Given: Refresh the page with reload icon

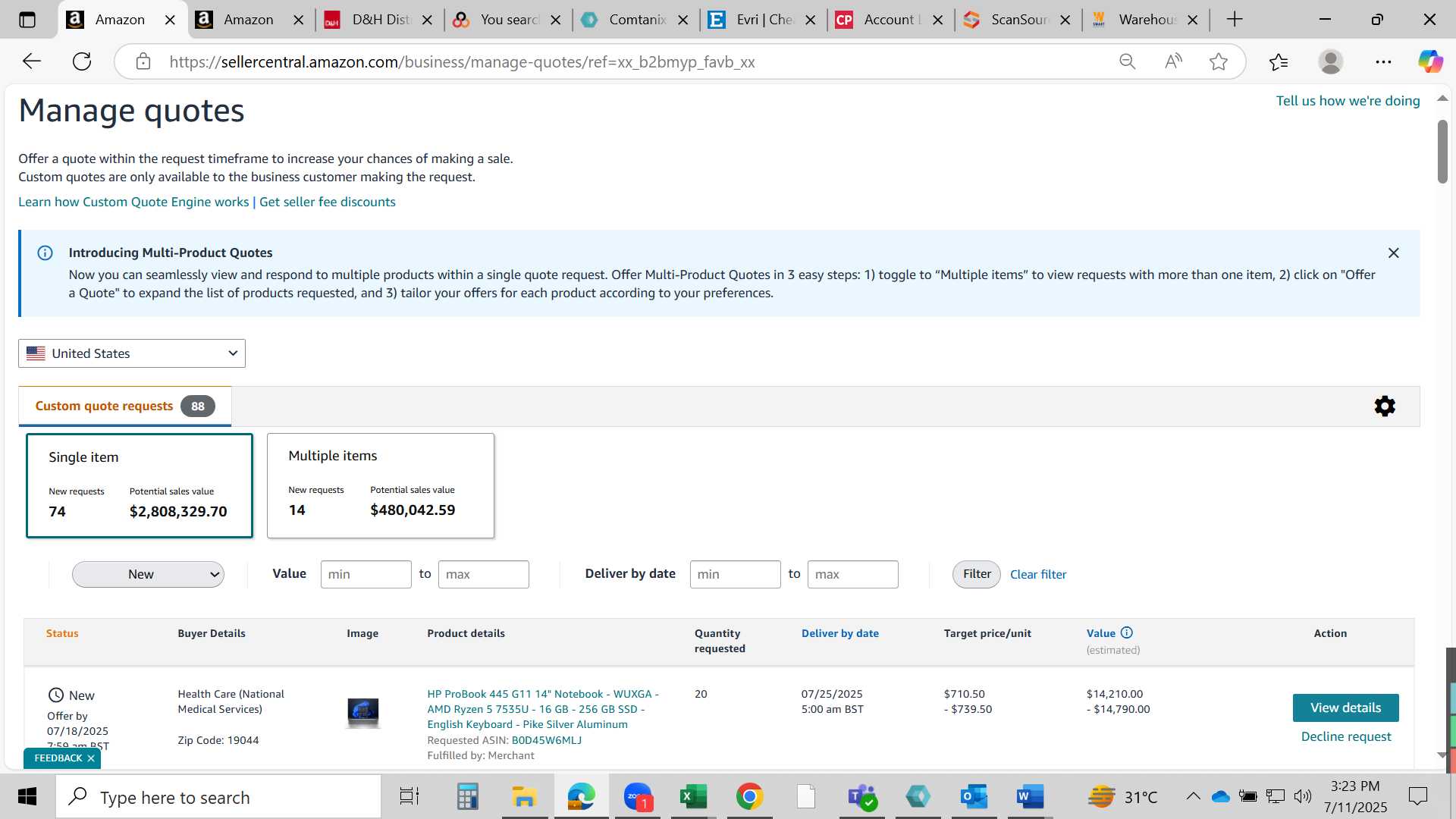Looking at the screenshot, I should [82, 61].
